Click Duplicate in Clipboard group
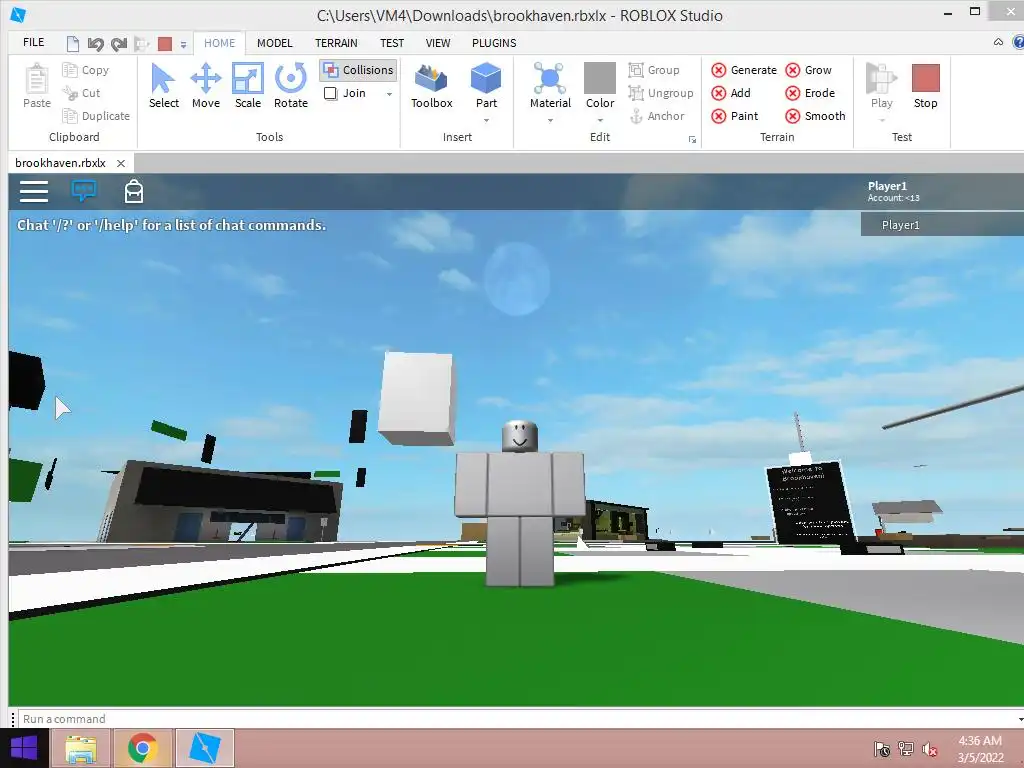 pyautogui.click(x=96, y=116)
